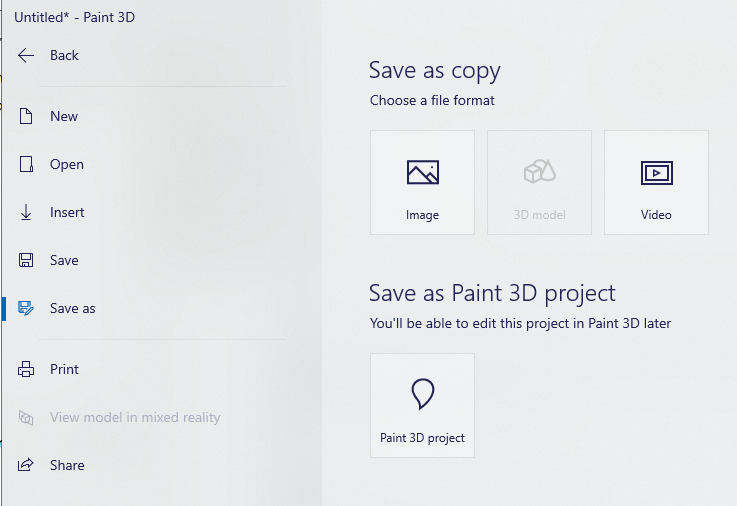Viewport: 737px width, 506px height.
Task: Save as Paint 3D project button
Action: click(x=423, y=405)
